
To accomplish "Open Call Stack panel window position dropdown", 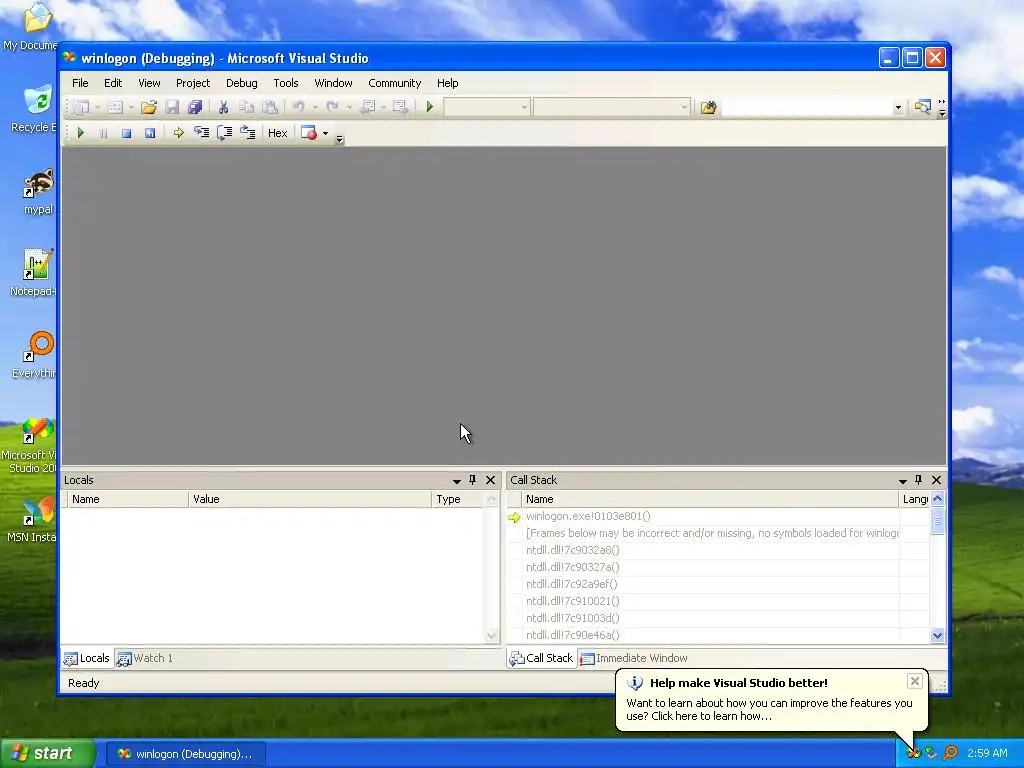I will (x=903, y=481).
